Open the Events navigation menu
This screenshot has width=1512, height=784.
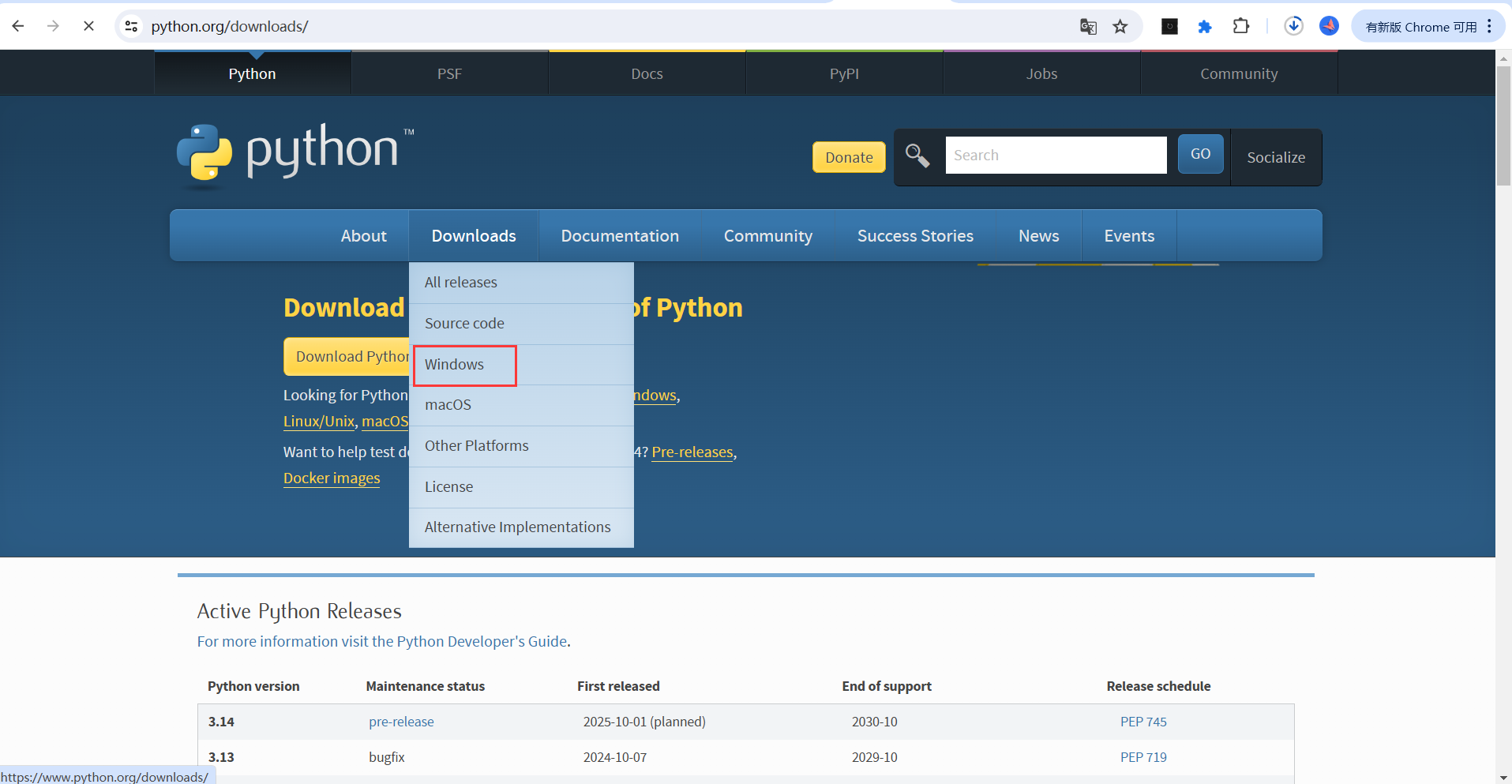[x=1129, y=235]
